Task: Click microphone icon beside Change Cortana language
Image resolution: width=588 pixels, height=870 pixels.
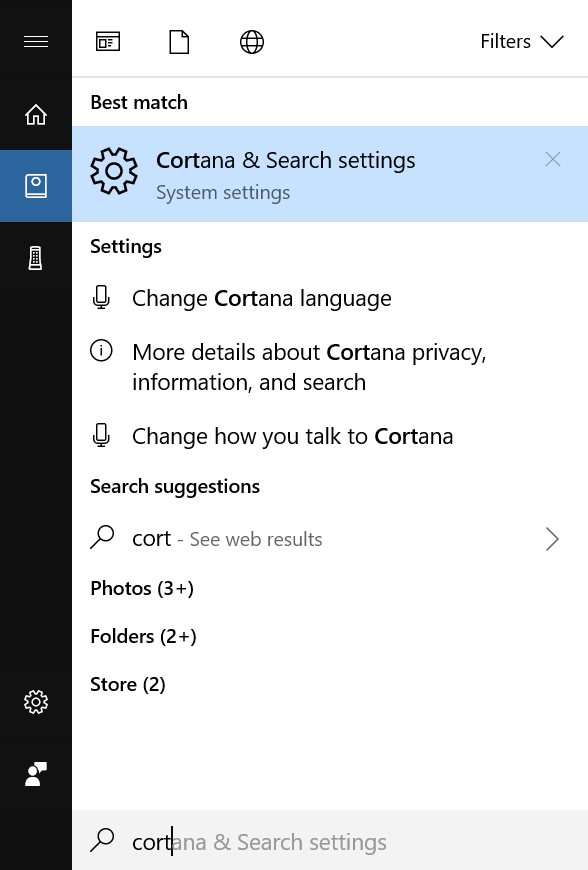Action: [x=101, y=297]
